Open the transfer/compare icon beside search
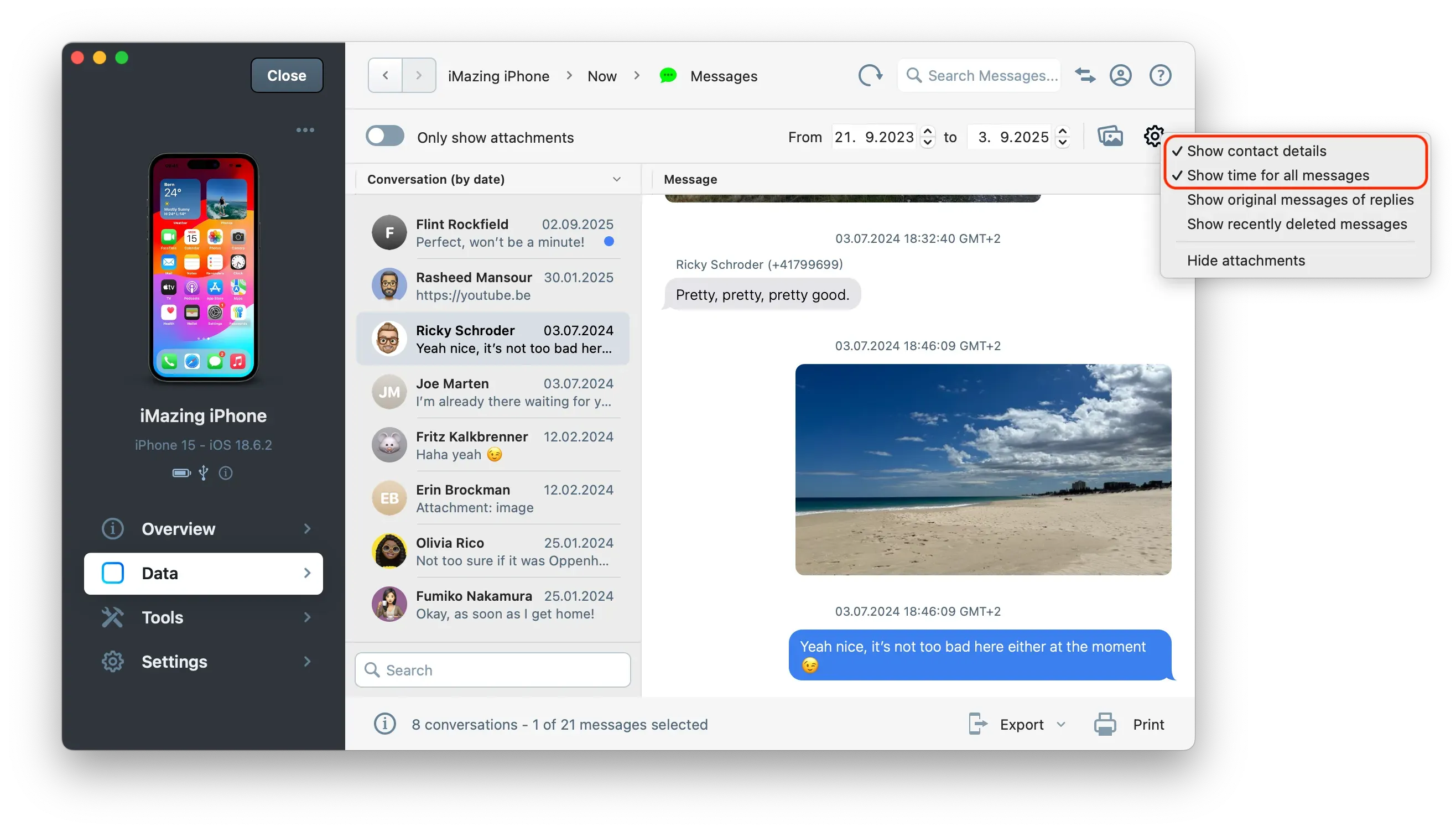 (x=1085, y=75)
